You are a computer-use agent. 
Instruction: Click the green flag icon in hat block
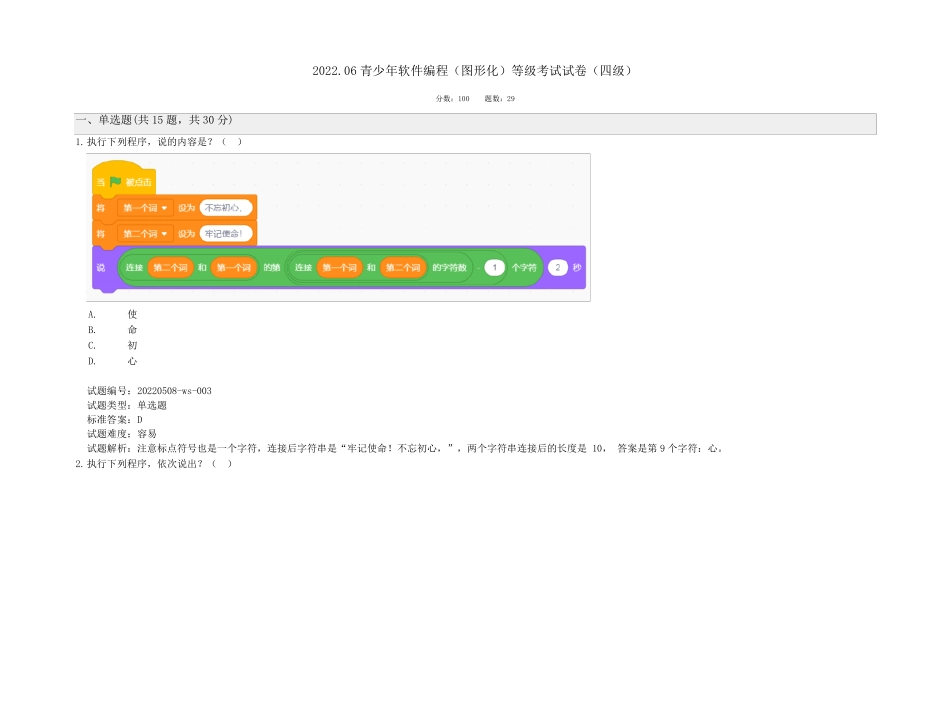pyautogui.click(x=115, y=181)
